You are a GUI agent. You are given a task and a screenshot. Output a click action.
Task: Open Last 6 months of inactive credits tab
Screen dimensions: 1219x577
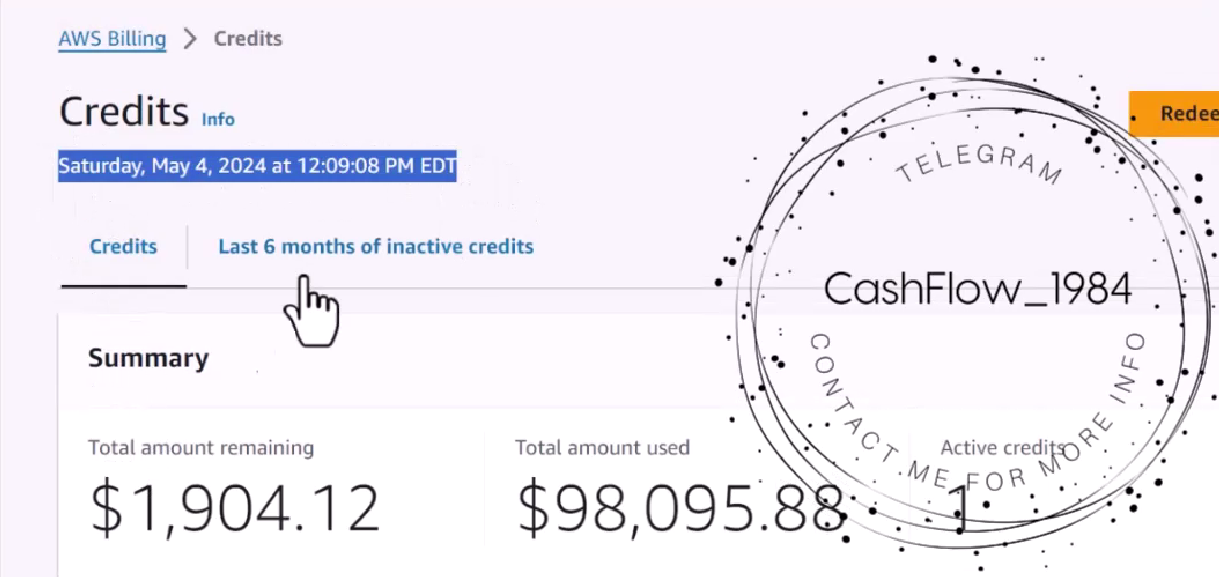[376, 246]
